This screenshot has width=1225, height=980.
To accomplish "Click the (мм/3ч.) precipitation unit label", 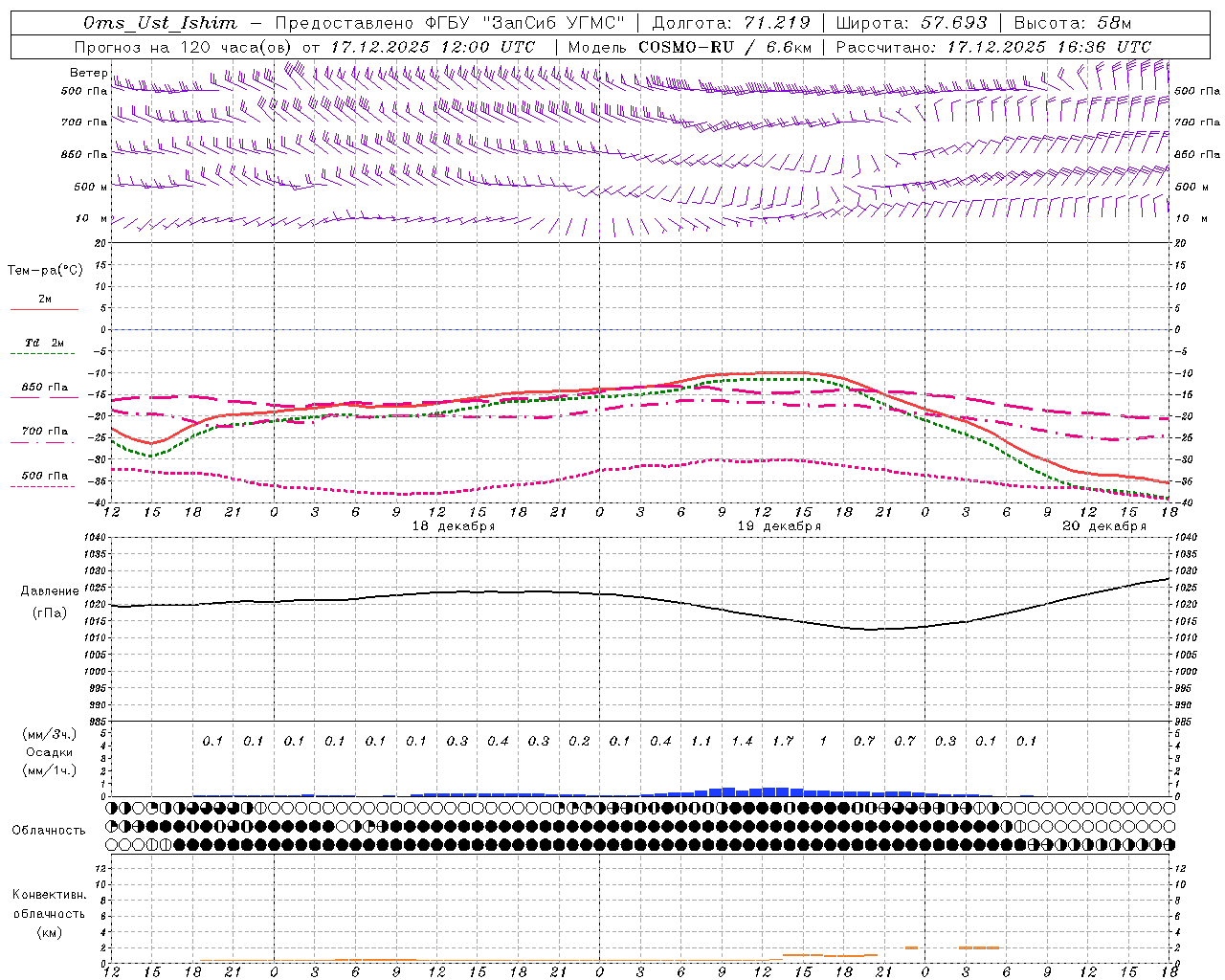I will 50,734.
